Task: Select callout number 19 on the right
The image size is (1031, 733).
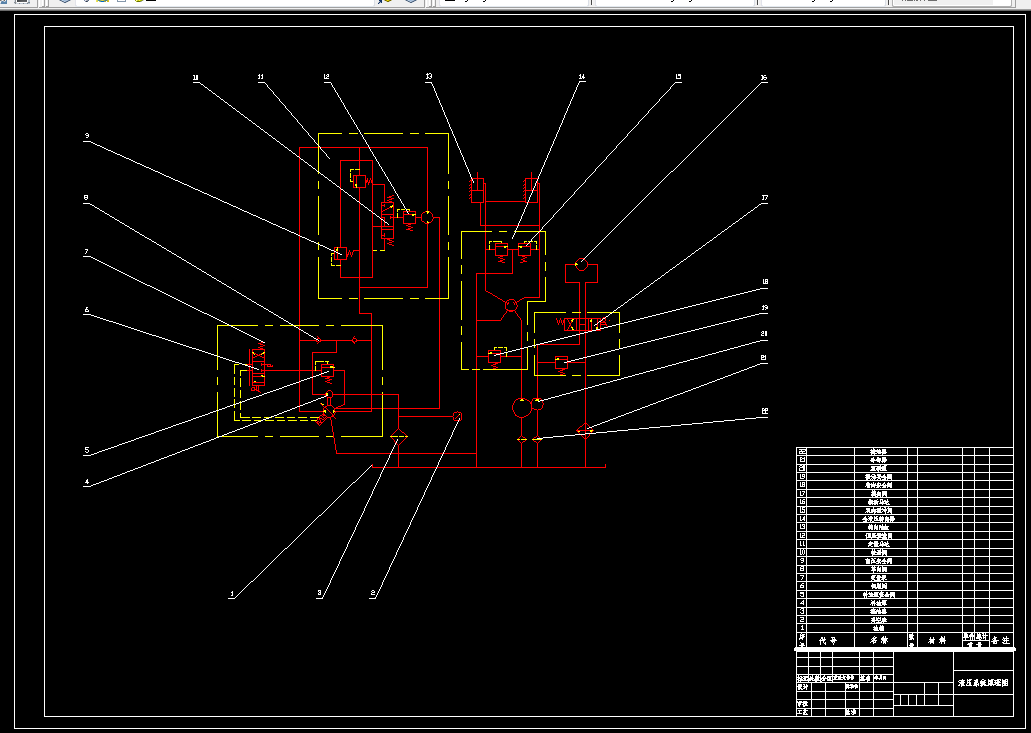Action: point(764,308)
